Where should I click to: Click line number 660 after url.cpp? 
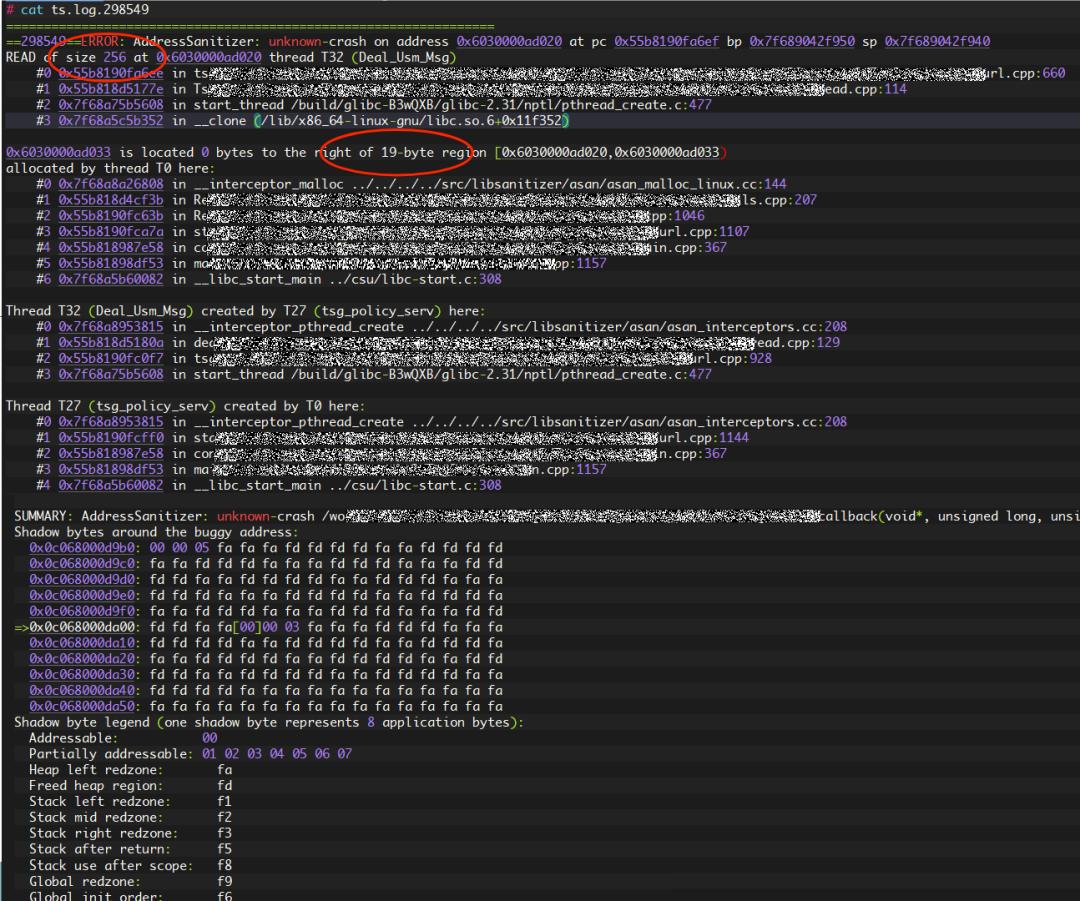click(1054, 73)
